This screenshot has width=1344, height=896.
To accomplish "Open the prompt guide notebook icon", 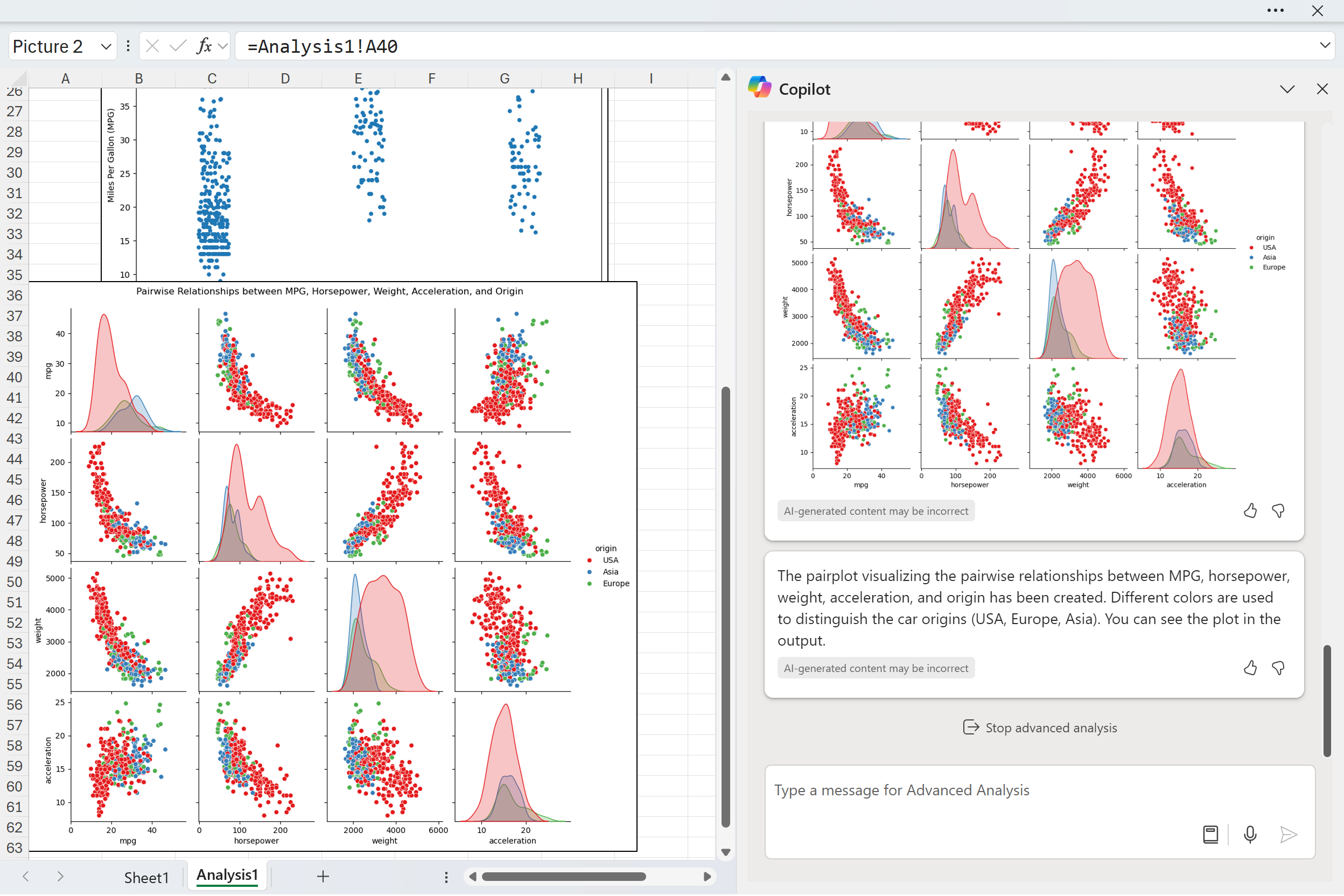I will [x=1210, y=835].
